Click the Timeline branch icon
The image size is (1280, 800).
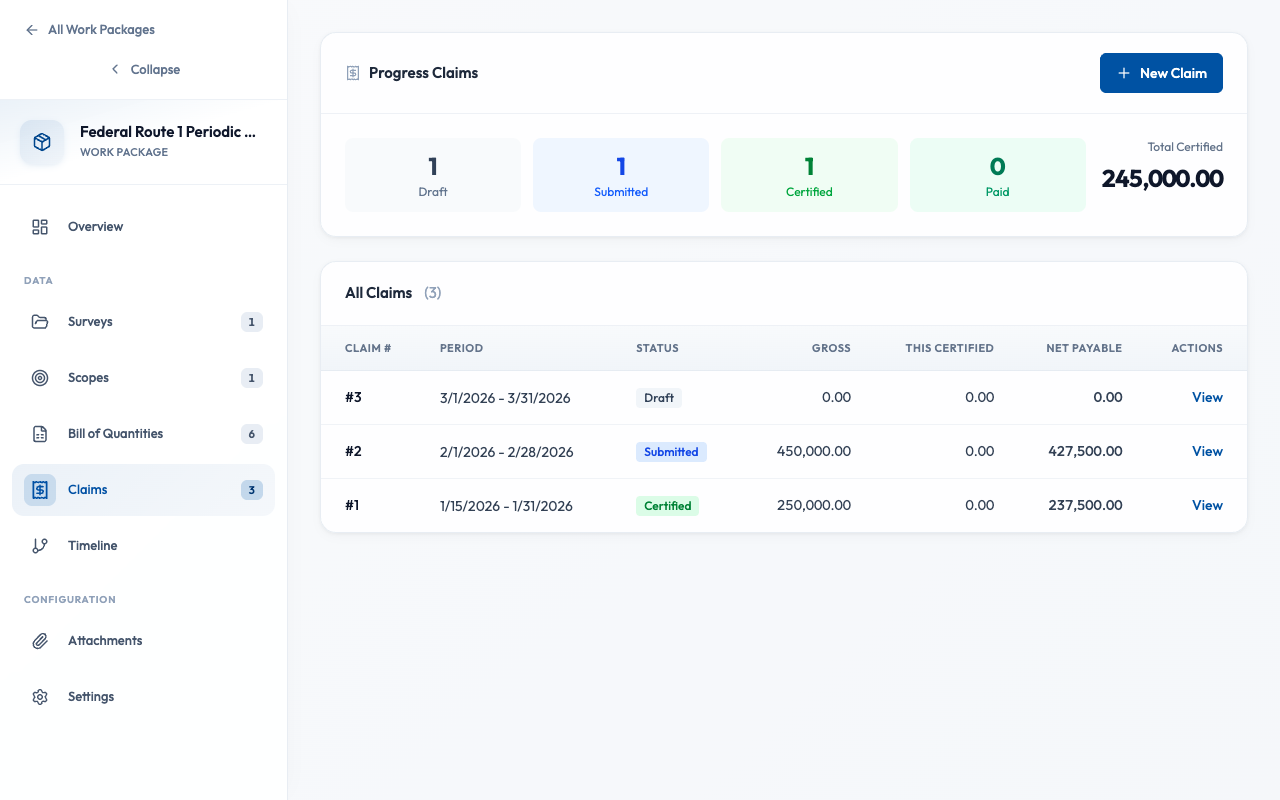click(x=40, y=546)
